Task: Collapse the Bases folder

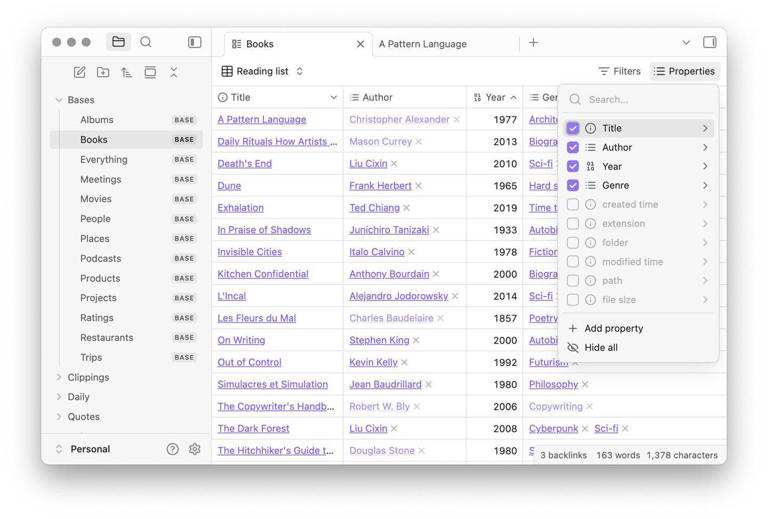Action: (x=59, y=100)
